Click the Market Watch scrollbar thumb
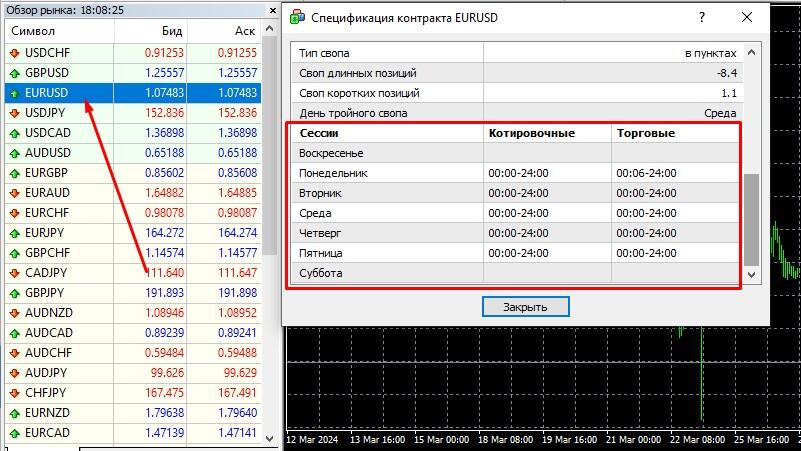Viewport: 801px width, 451px height. (x=270, y=146)
